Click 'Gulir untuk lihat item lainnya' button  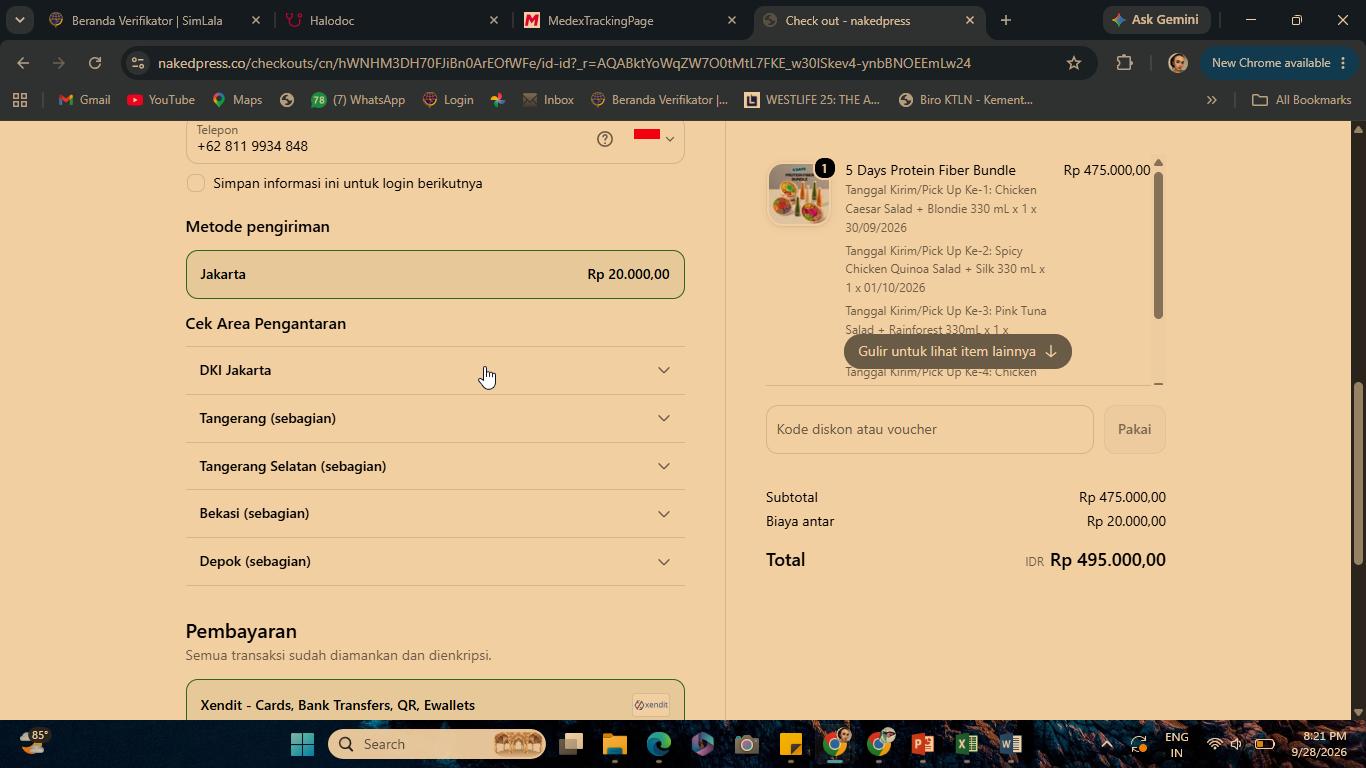point(958,352)
